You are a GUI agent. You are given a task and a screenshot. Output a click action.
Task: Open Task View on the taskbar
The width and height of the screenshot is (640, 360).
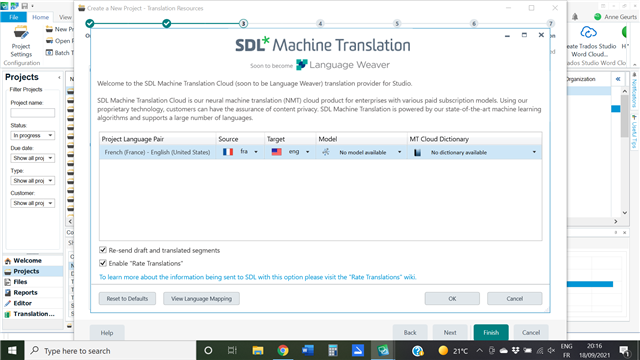coord(232,351)
